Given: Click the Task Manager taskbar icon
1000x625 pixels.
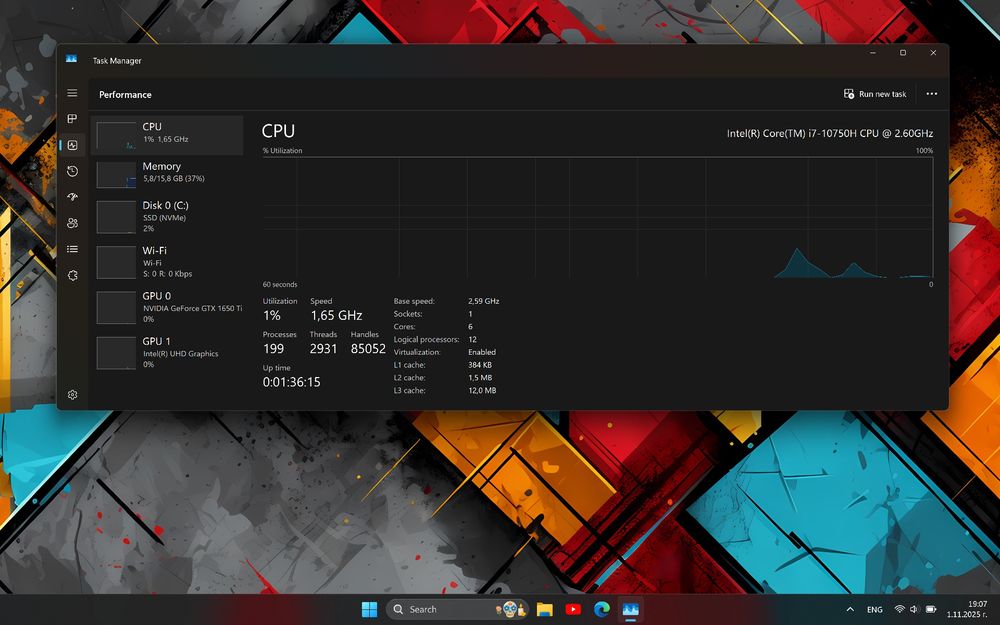Looking at the screenshot, I should click(630, 610).
